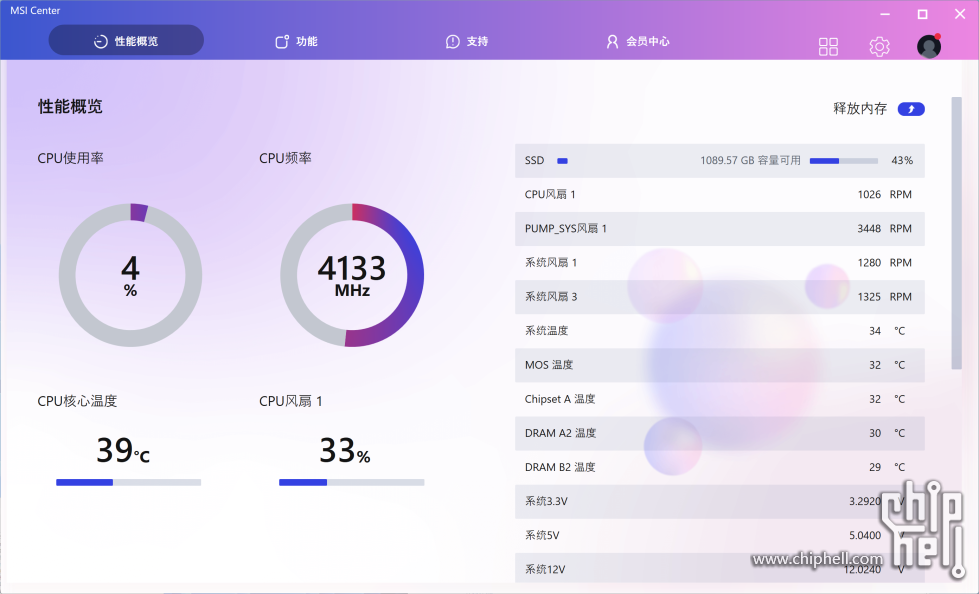Viewport: 979px width, 594px height.
Task: Select the 系统风扇 3 row
Action: (719, 297)
